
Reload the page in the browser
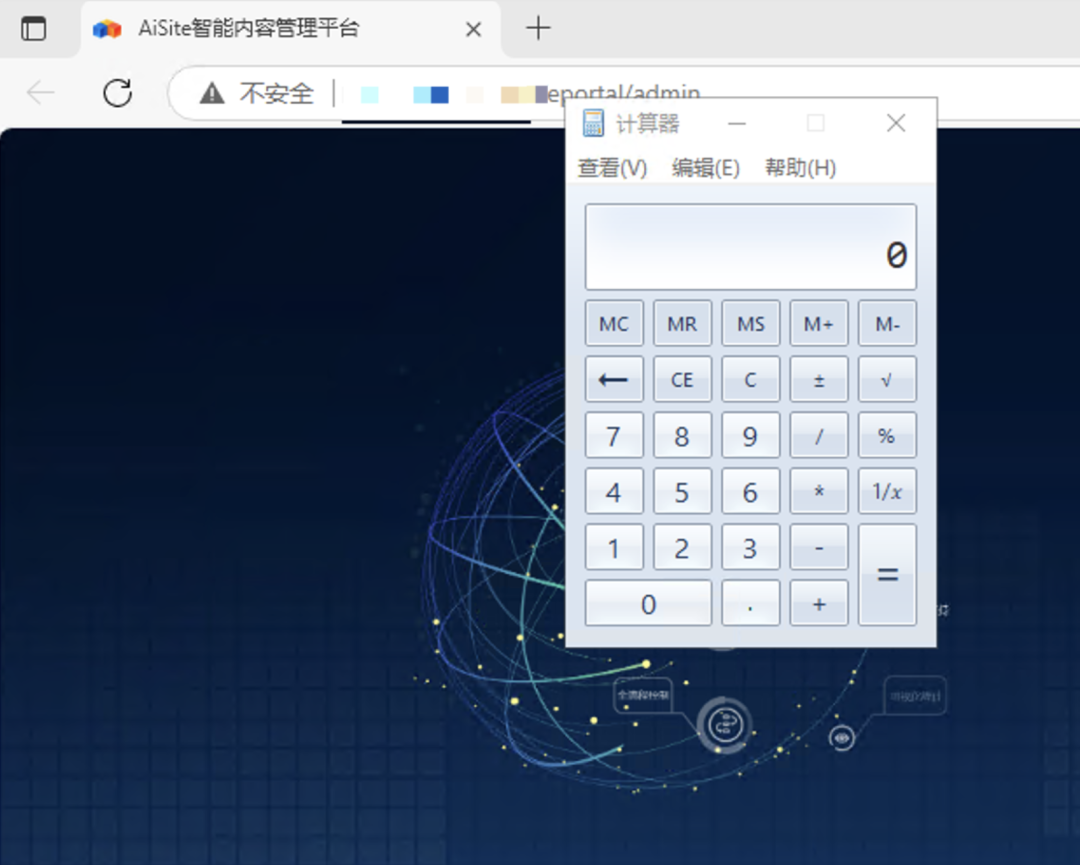118,93
